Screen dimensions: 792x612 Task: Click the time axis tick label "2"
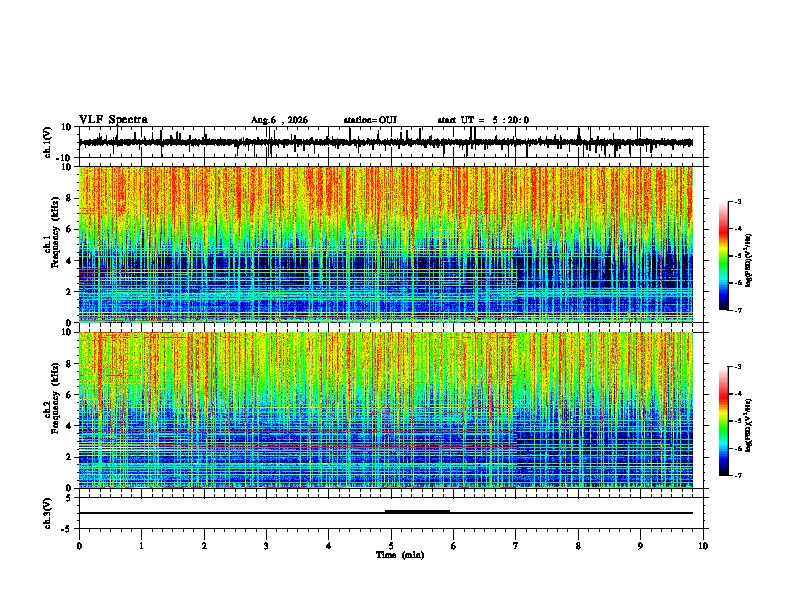[x=204, y=546]
